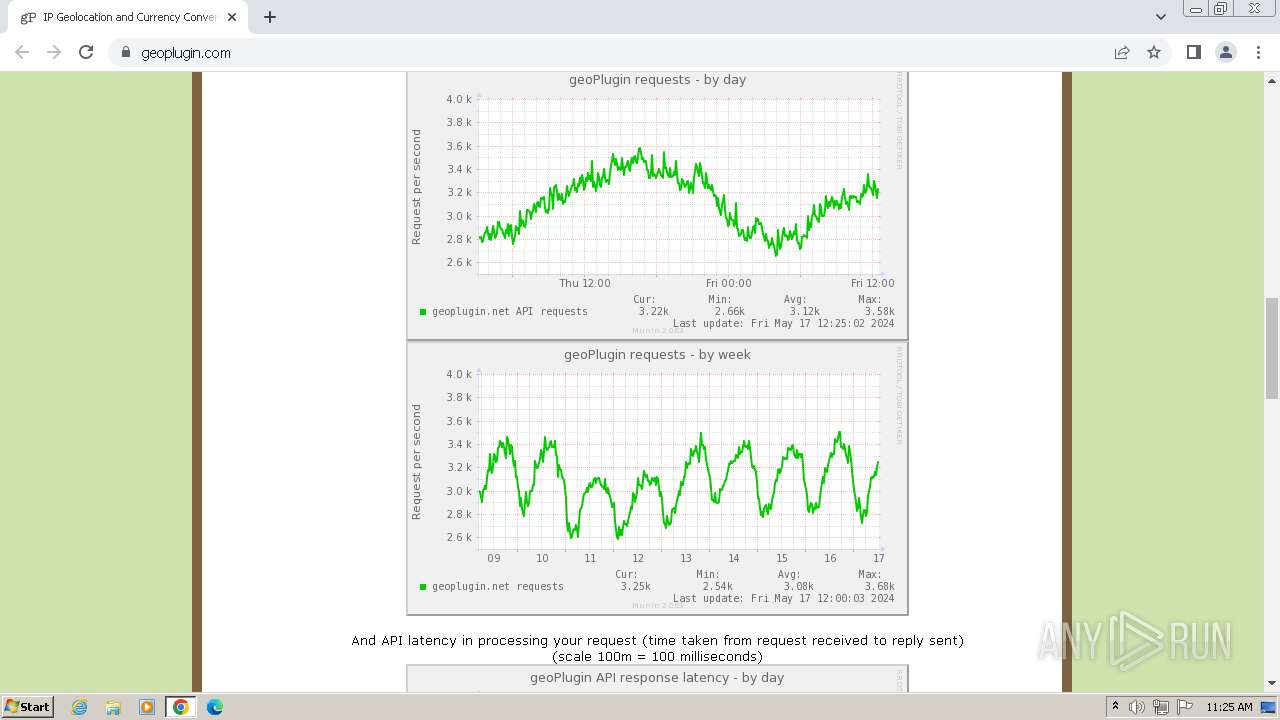Select 'geoPlugin requests - by week' title

(x=657, y=355)
